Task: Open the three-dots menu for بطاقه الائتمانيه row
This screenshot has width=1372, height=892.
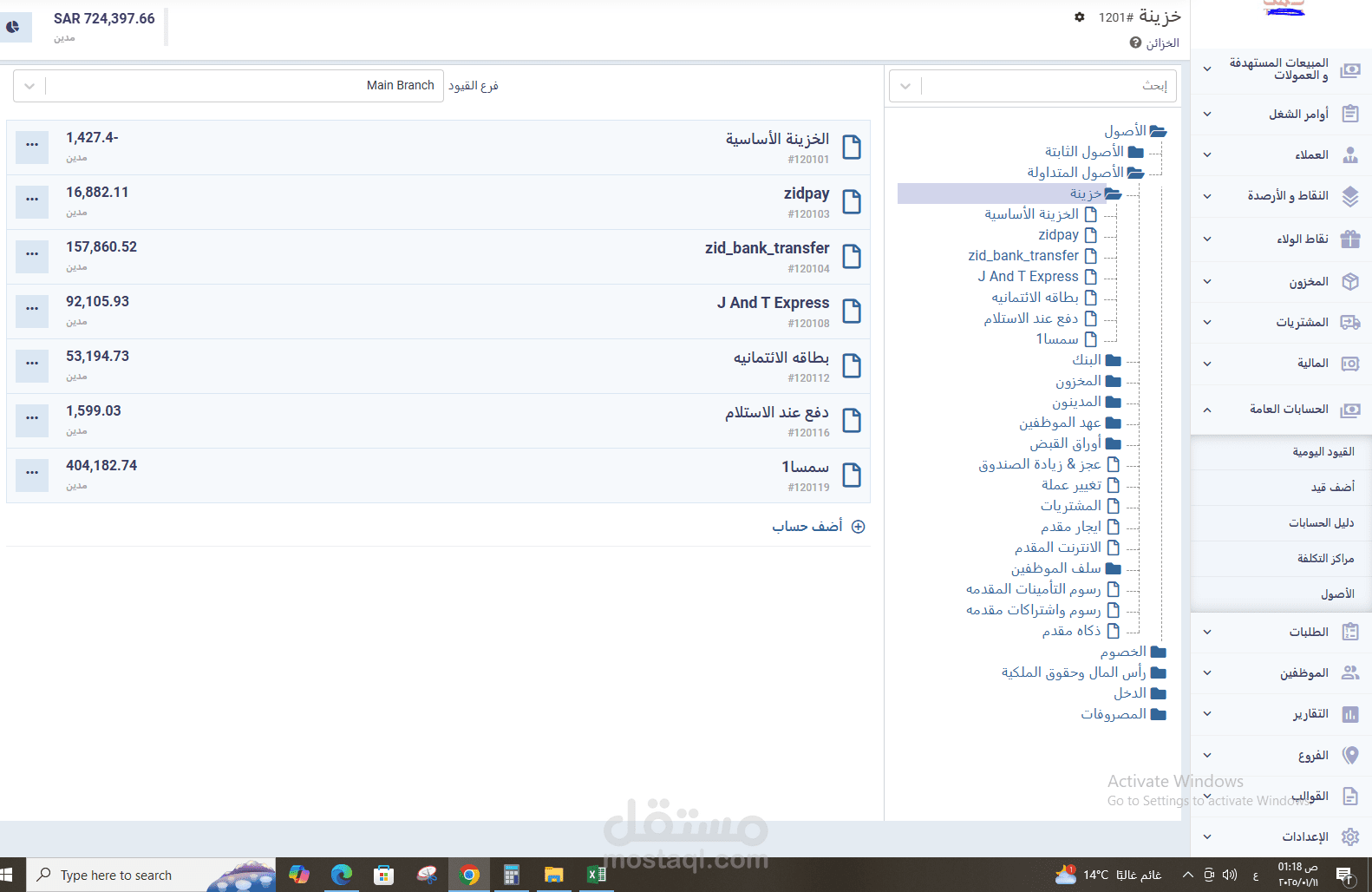Action: [32, 364]
